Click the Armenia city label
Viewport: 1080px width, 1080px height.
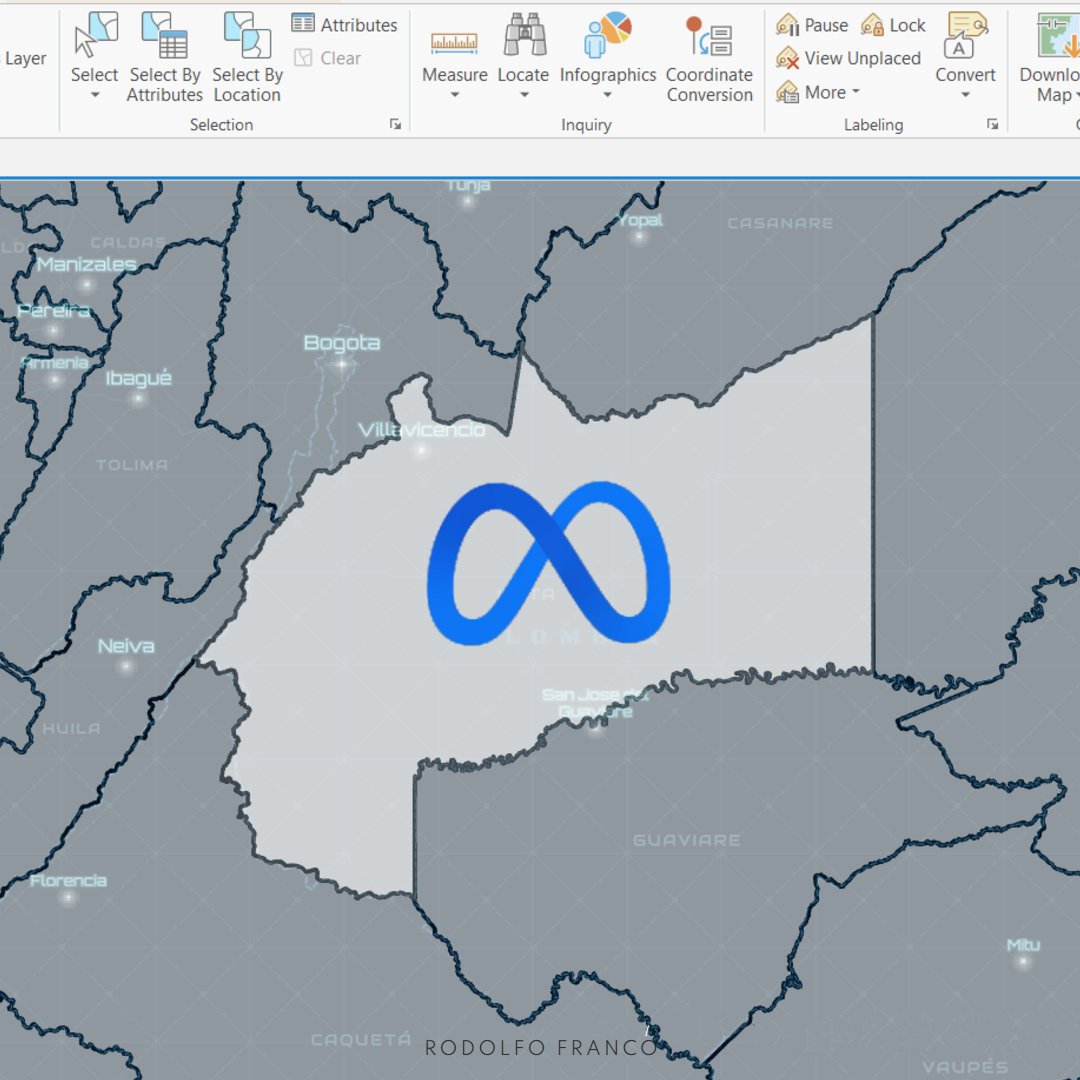[x=54, y=362]
